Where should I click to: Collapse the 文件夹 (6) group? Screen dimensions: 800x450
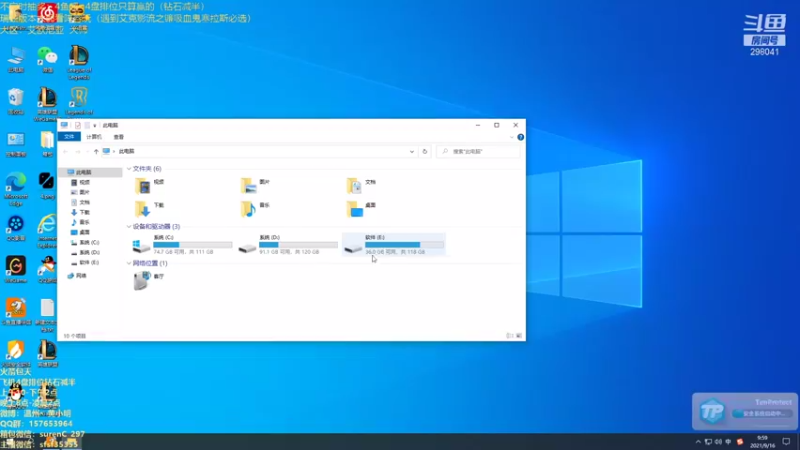[129, 168]
